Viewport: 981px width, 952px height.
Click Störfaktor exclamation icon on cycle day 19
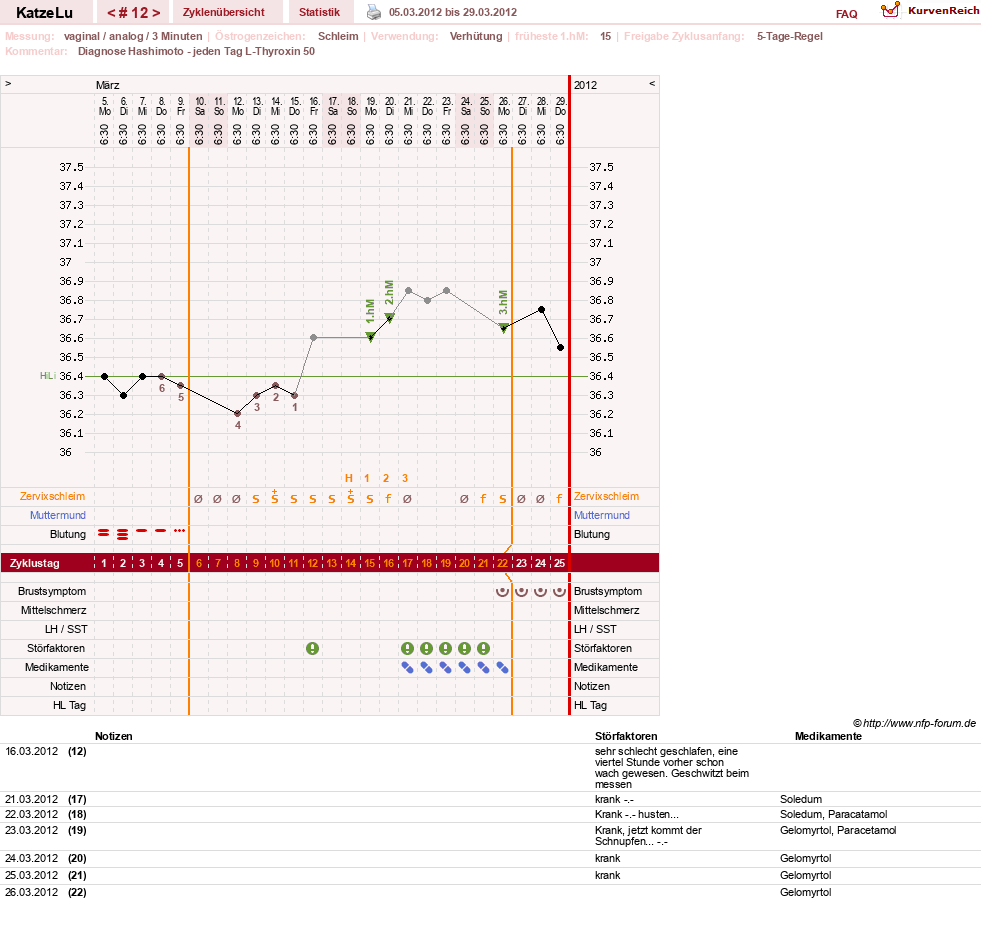click(x=445, y=649)
